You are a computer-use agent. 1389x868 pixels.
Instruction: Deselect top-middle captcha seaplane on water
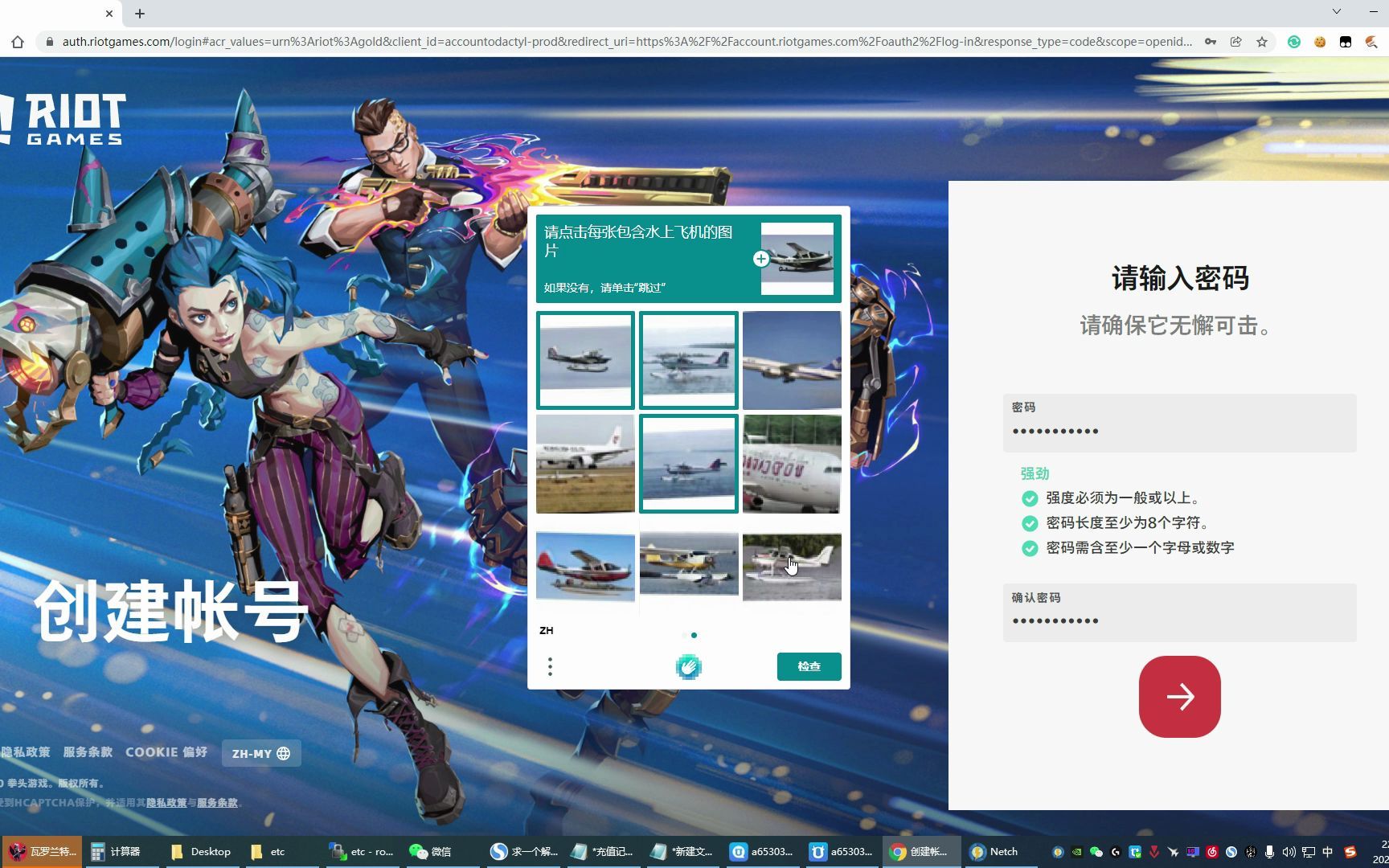pyautogui.click(x=688, y=360)
